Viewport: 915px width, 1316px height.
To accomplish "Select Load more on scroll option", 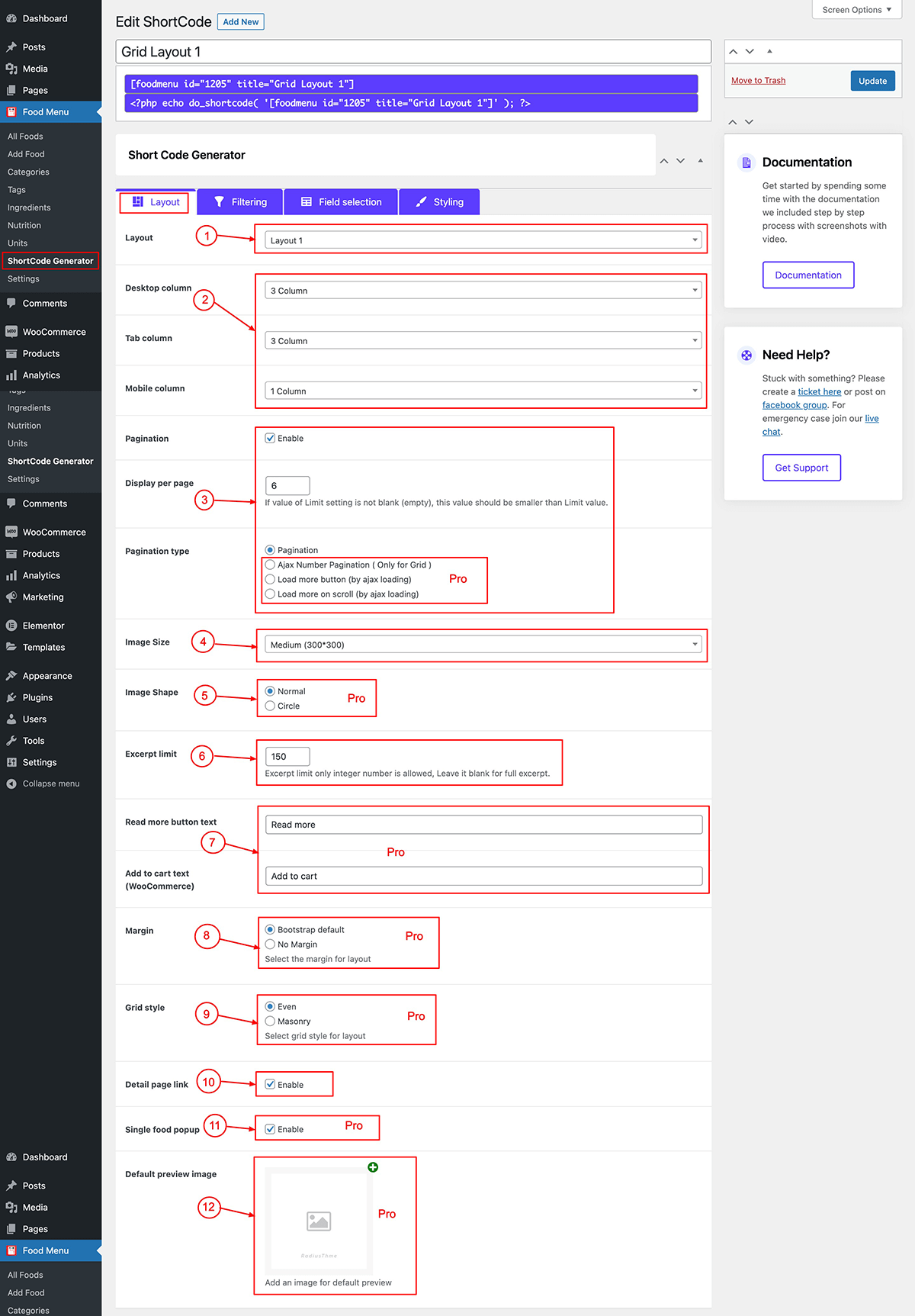I will [x=270, y=594].
